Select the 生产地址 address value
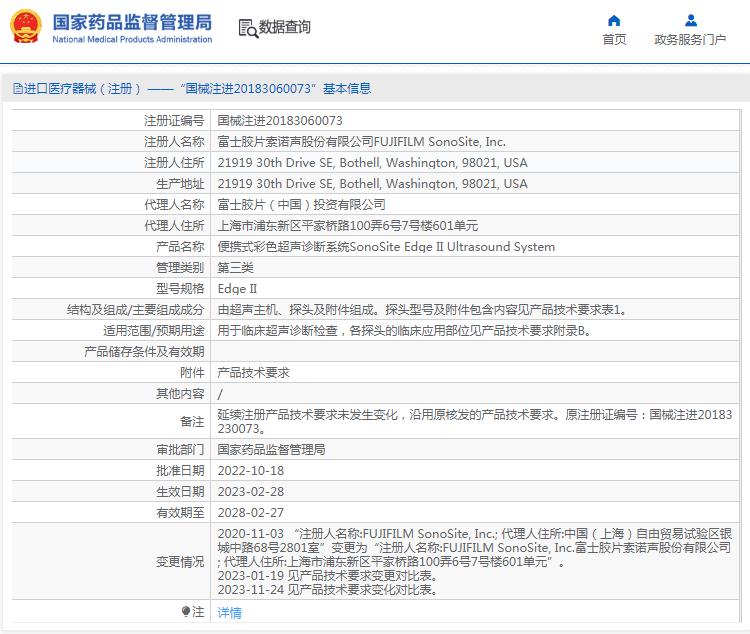The width and height of the screenshot is (750, 634). tap(373, 184)
